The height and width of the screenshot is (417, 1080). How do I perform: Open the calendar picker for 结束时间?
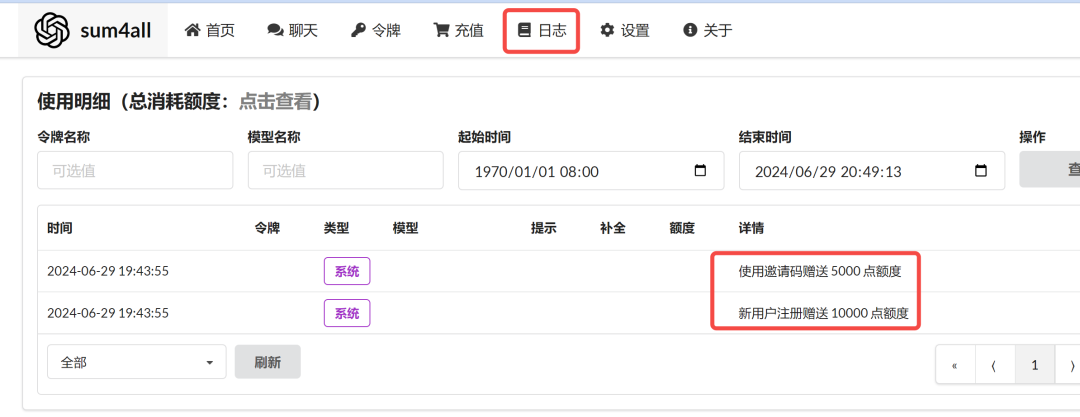pos(982,170)
